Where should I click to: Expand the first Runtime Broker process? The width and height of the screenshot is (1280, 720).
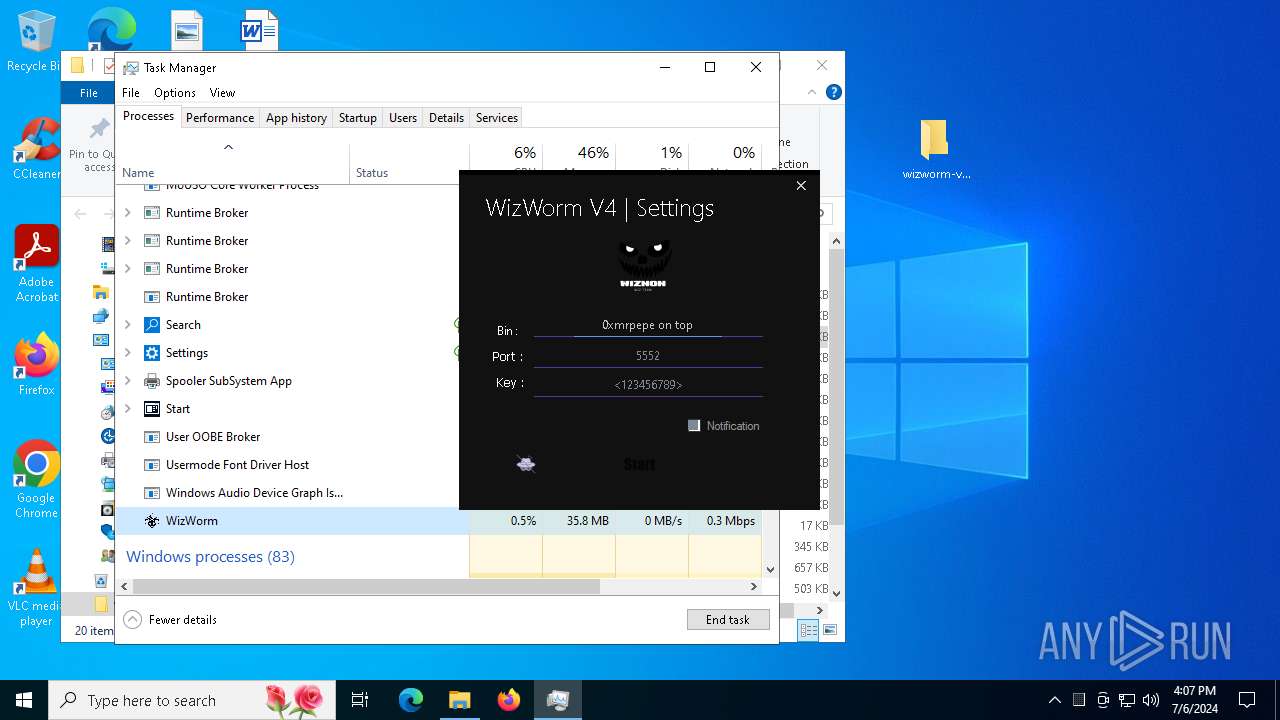click(x=127, y=213)
